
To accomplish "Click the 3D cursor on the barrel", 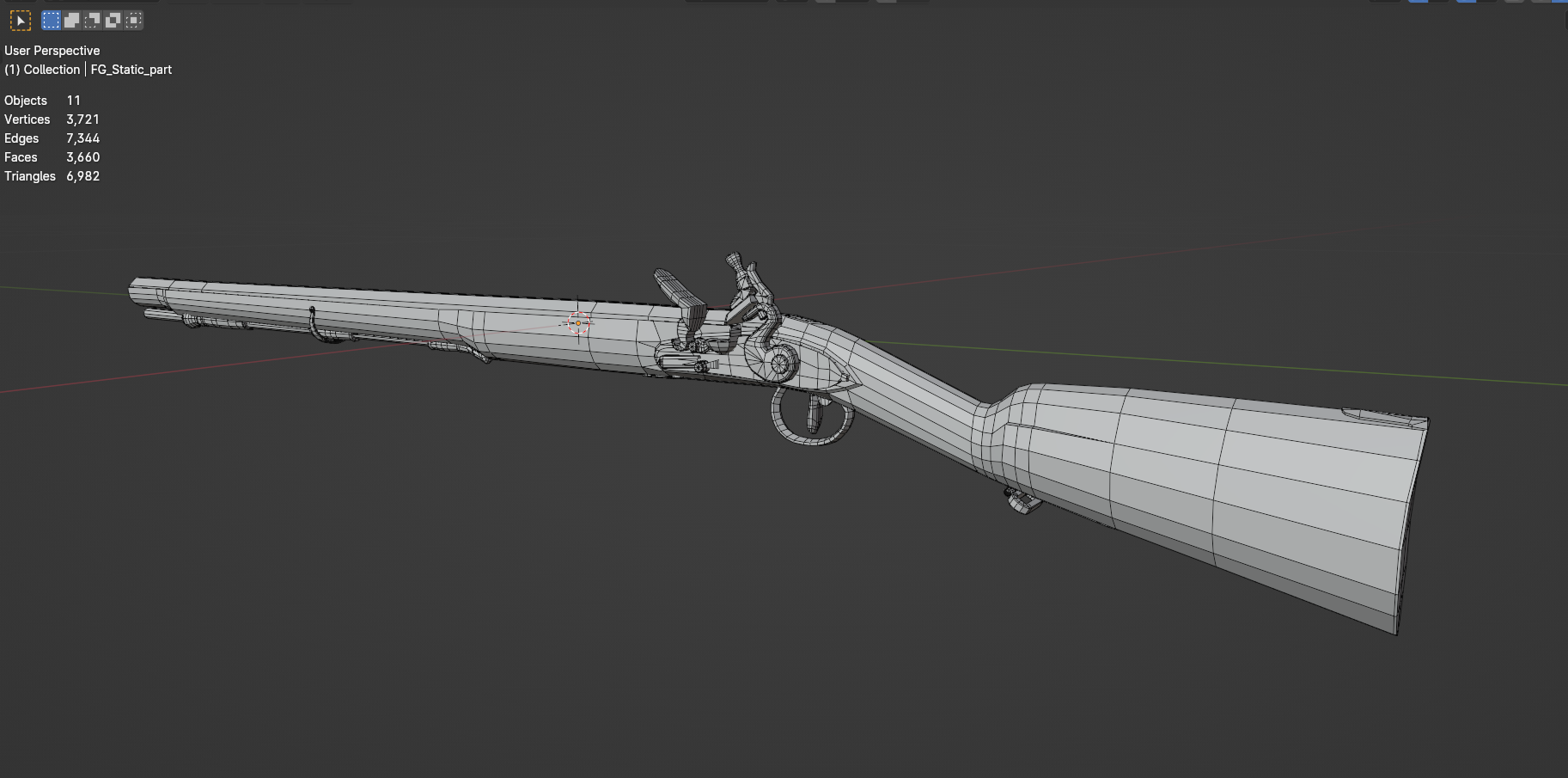I will tap(578, 323).
